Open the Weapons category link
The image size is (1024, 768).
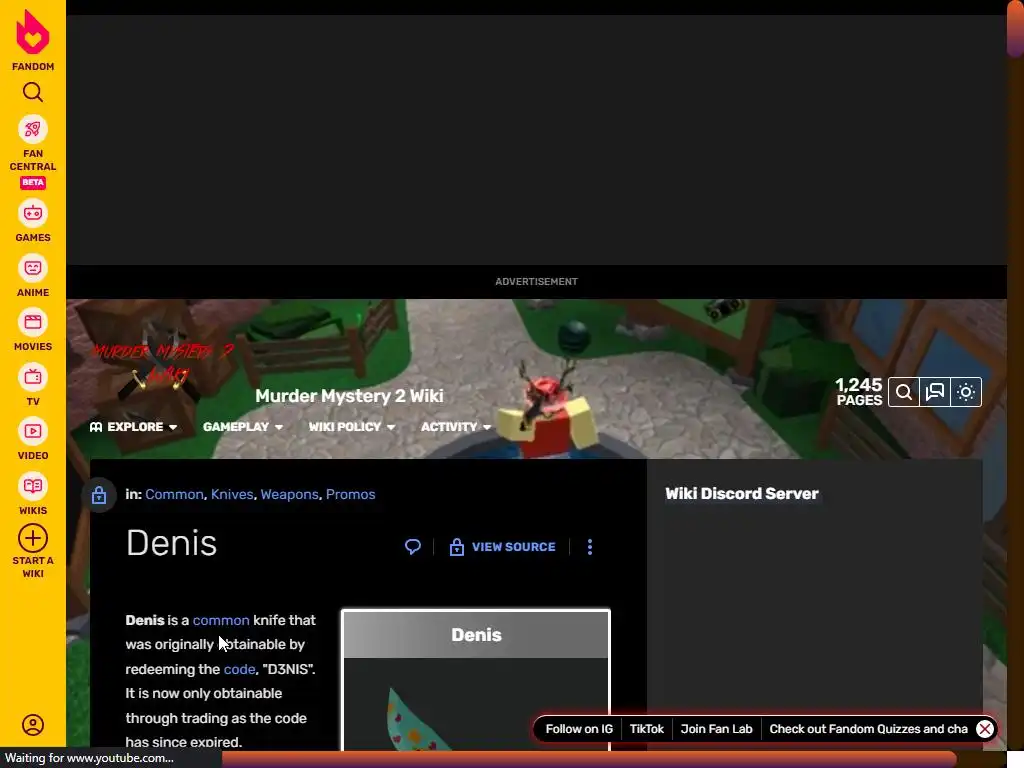[x=289, y=494]
